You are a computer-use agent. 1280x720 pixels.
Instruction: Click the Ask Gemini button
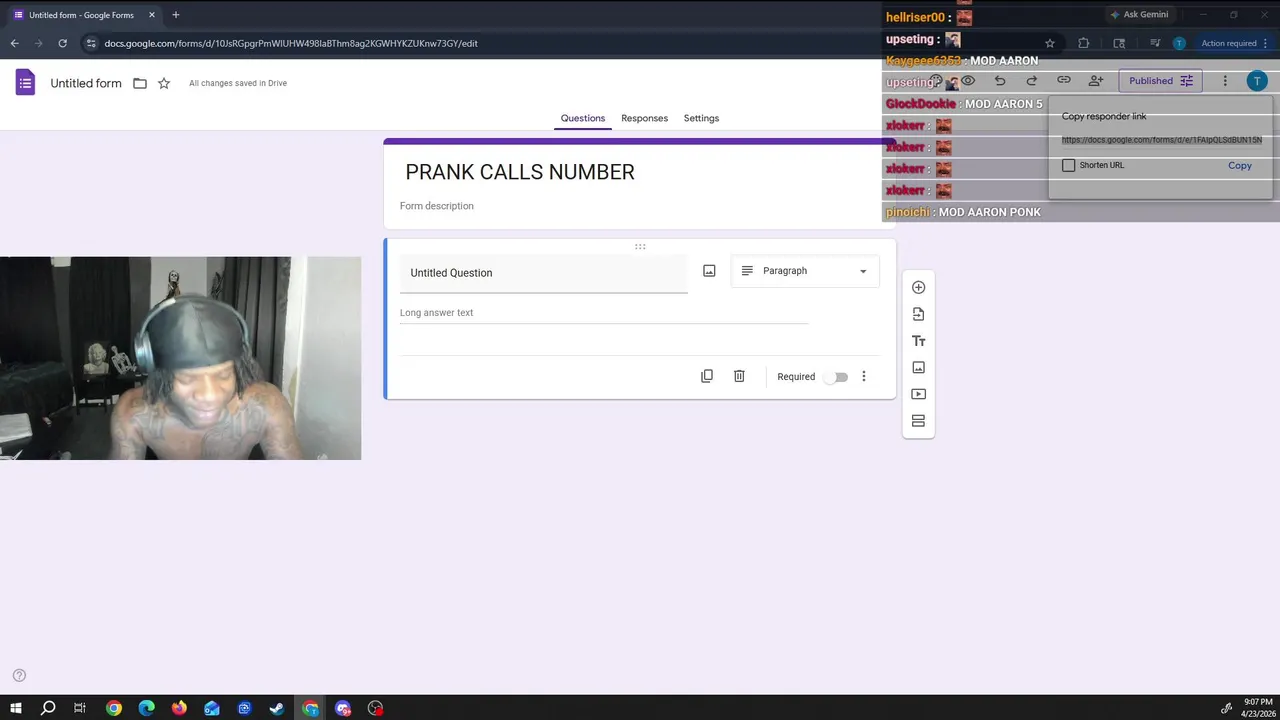tap(1138, 15)
